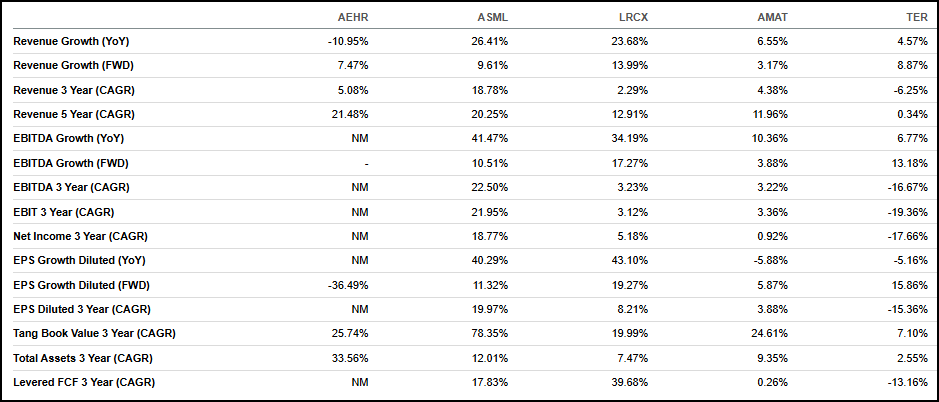
Task: Select the EBIT 3 Year (CAGR) label
Action: 63,211
